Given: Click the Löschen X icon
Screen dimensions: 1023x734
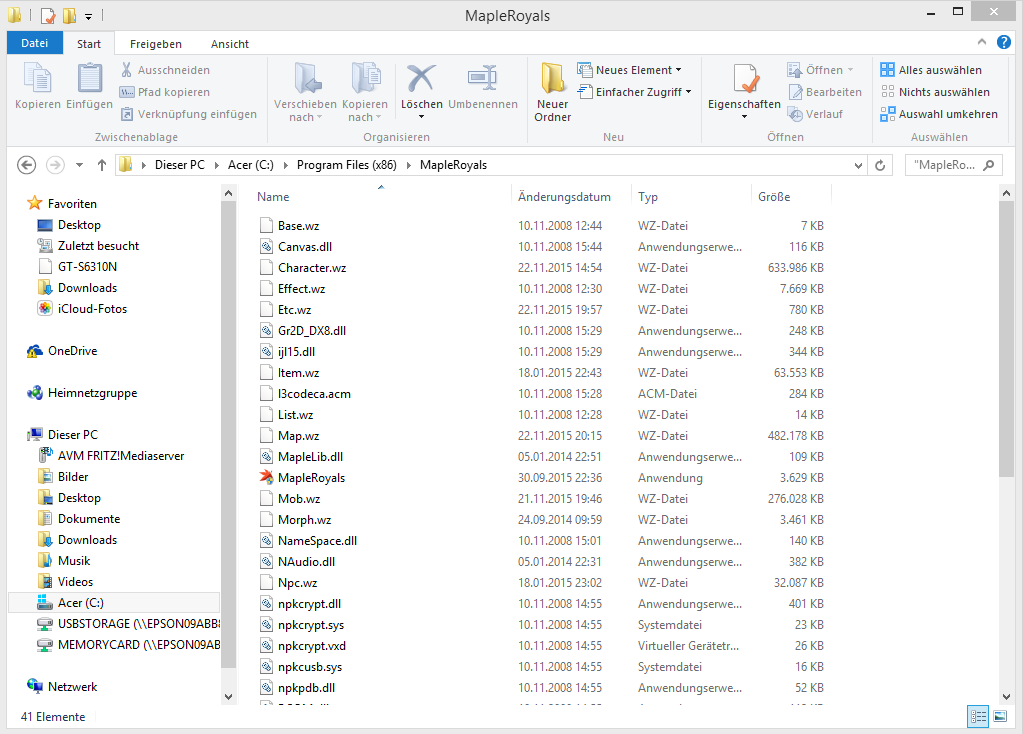Looking at the screenshot, I should click(421, 79).
